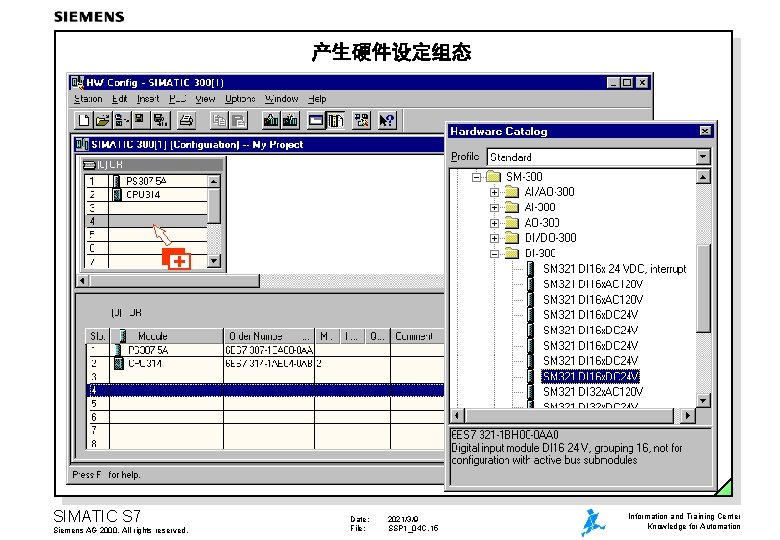Click the SM-300 folder icon
This screenshot has width=780, height=540.
tap(493, 177)
